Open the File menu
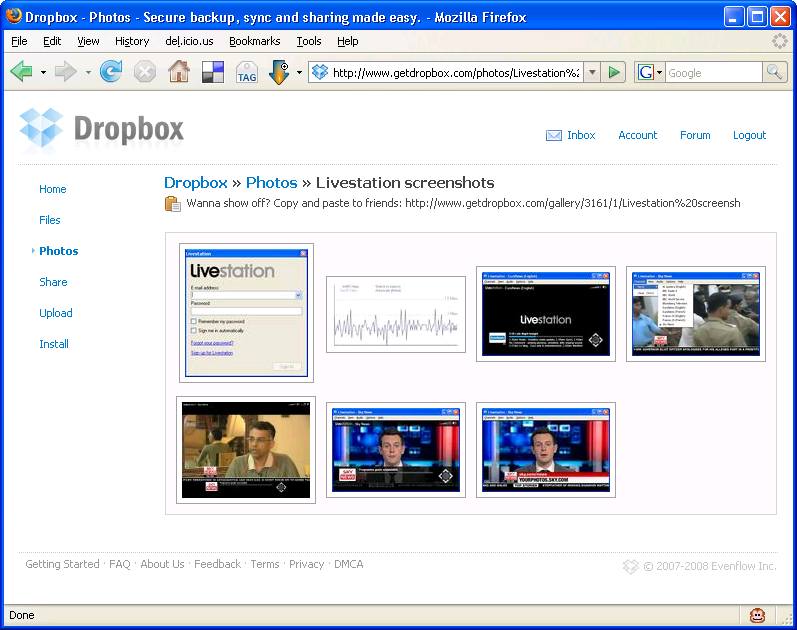This screenshot has width=797, height=630. click(19, 41)
